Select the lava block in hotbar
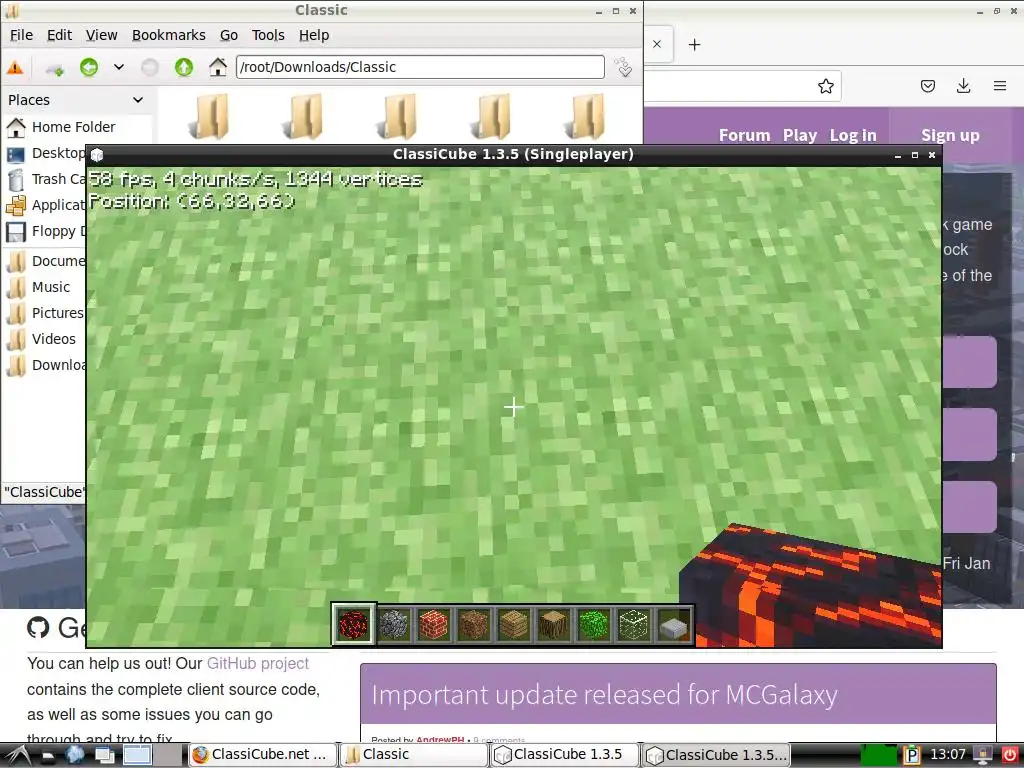The image size is (1024, 768). point(353,624)
